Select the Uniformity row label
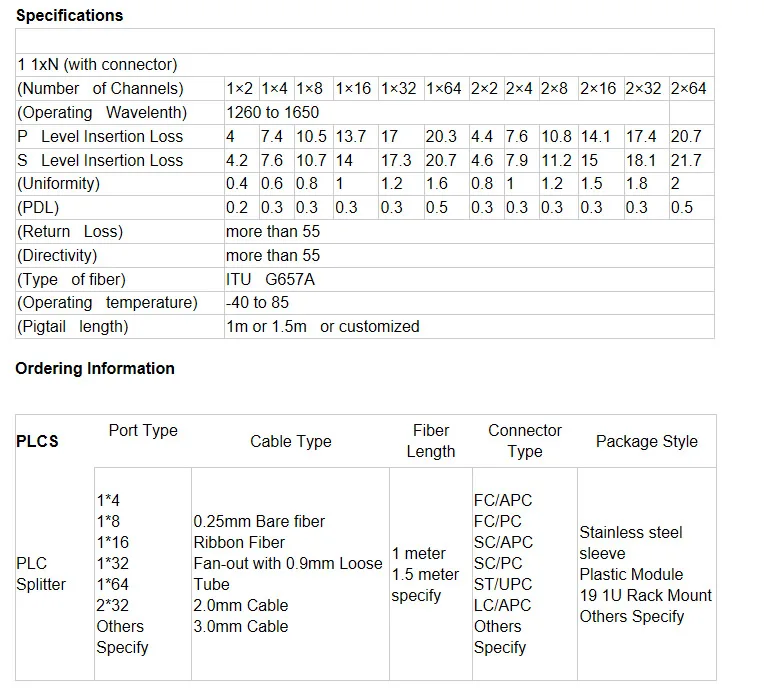 59,184
